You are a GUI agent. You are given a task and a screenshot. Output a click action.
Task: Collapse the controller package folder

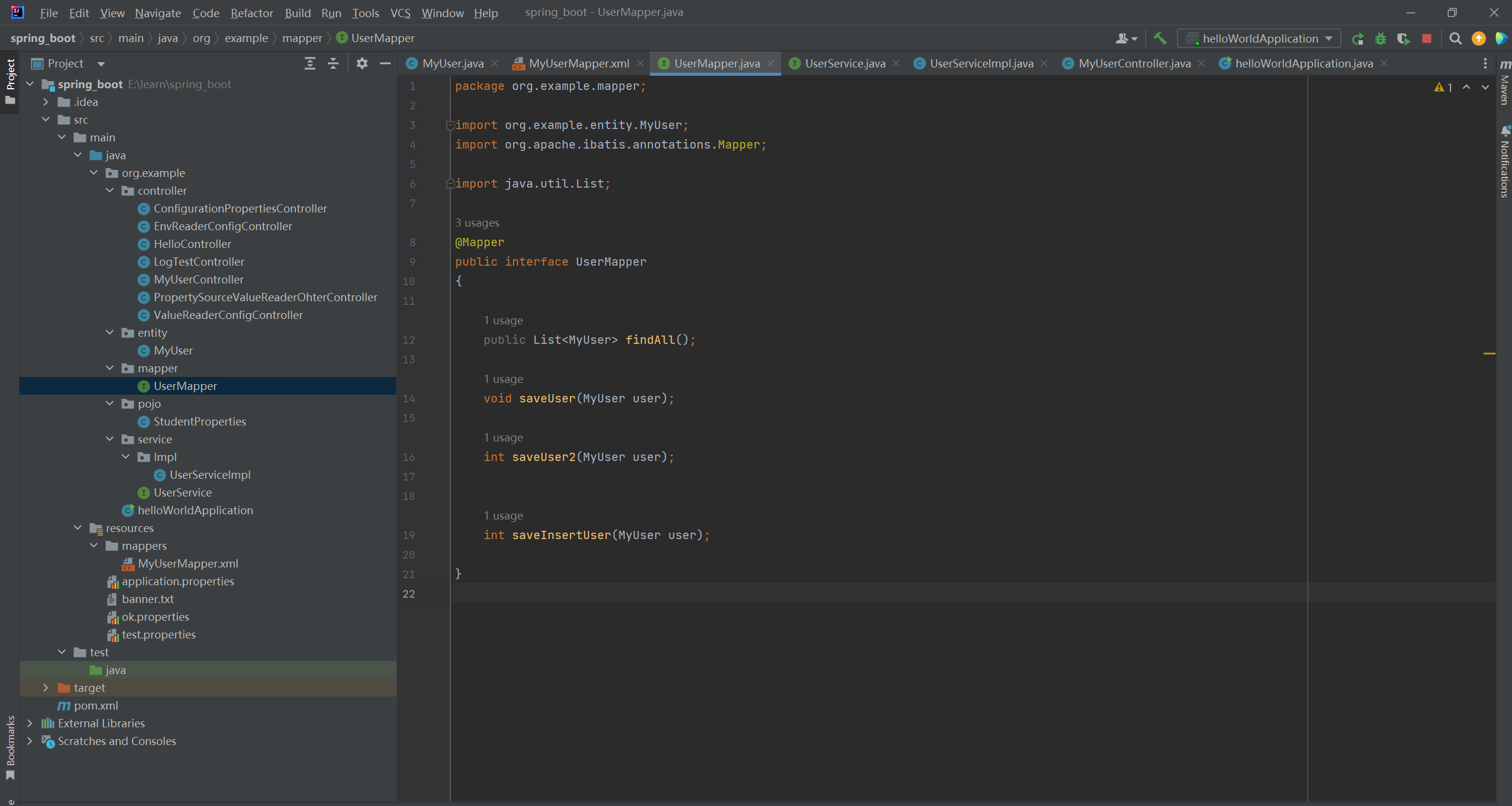pos(110,191)
